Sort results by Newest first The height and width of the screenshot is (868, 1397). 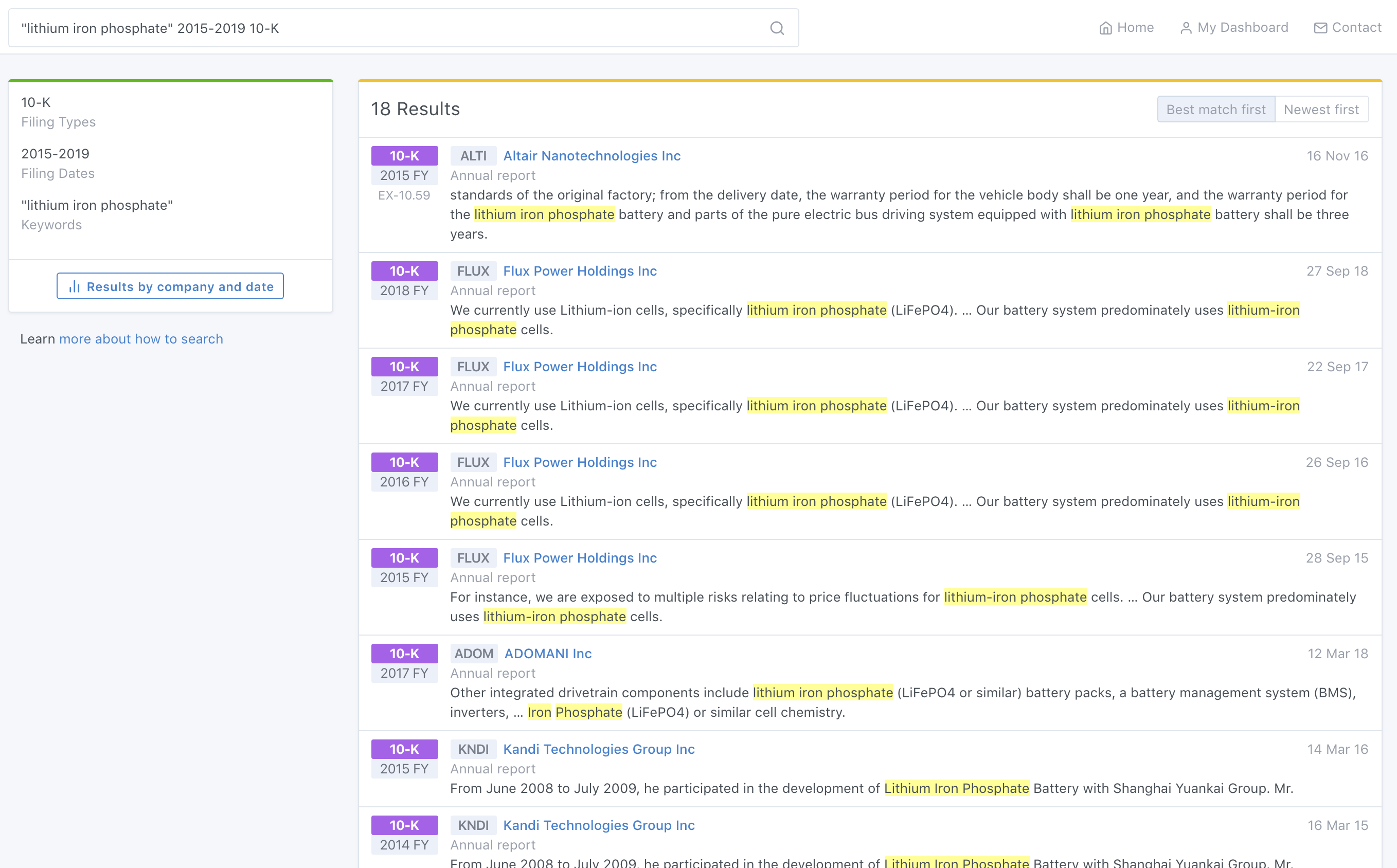point(1321,109)
